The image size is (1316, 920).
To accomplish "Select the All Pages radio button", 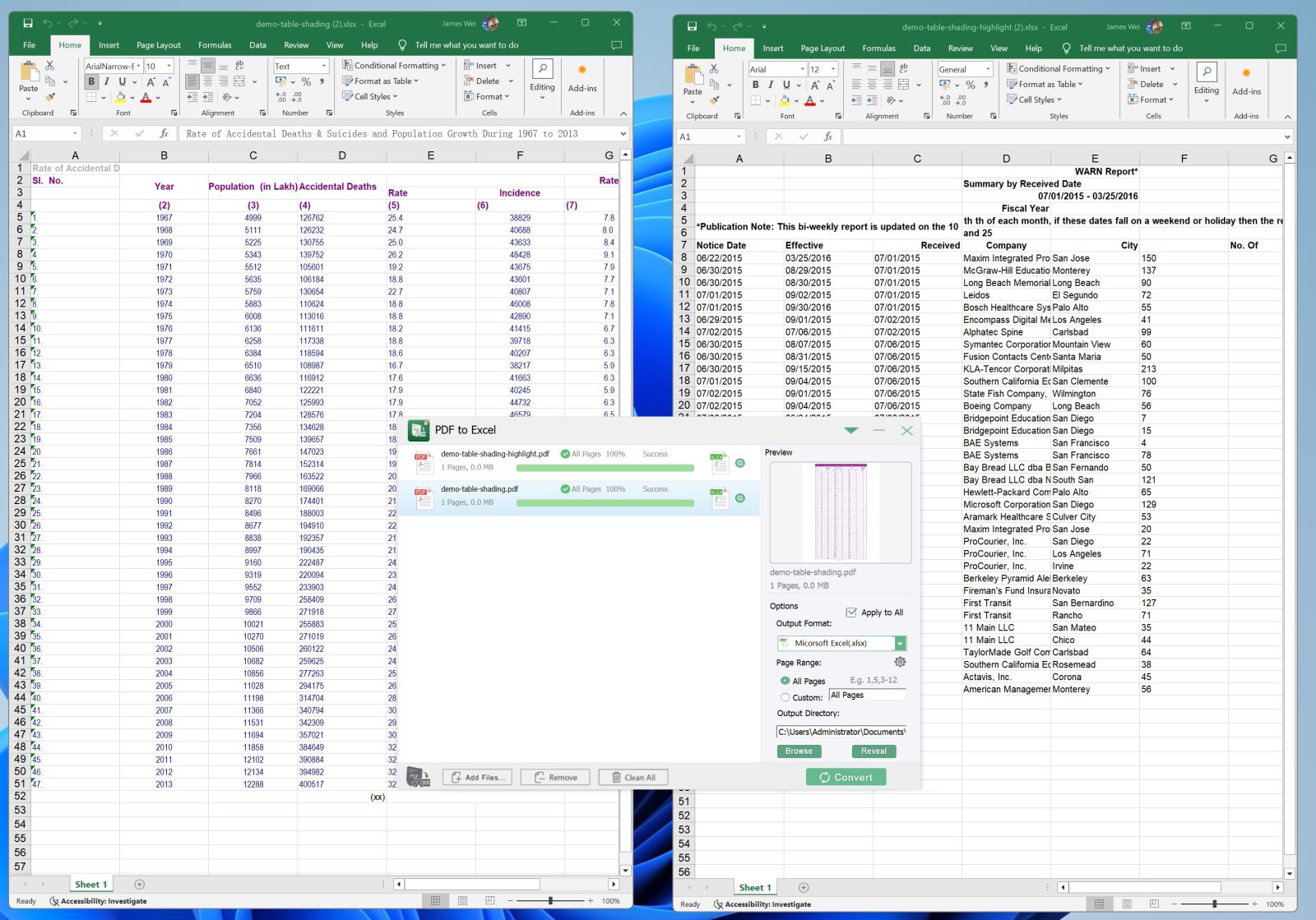I will click(x=785, y=681).
